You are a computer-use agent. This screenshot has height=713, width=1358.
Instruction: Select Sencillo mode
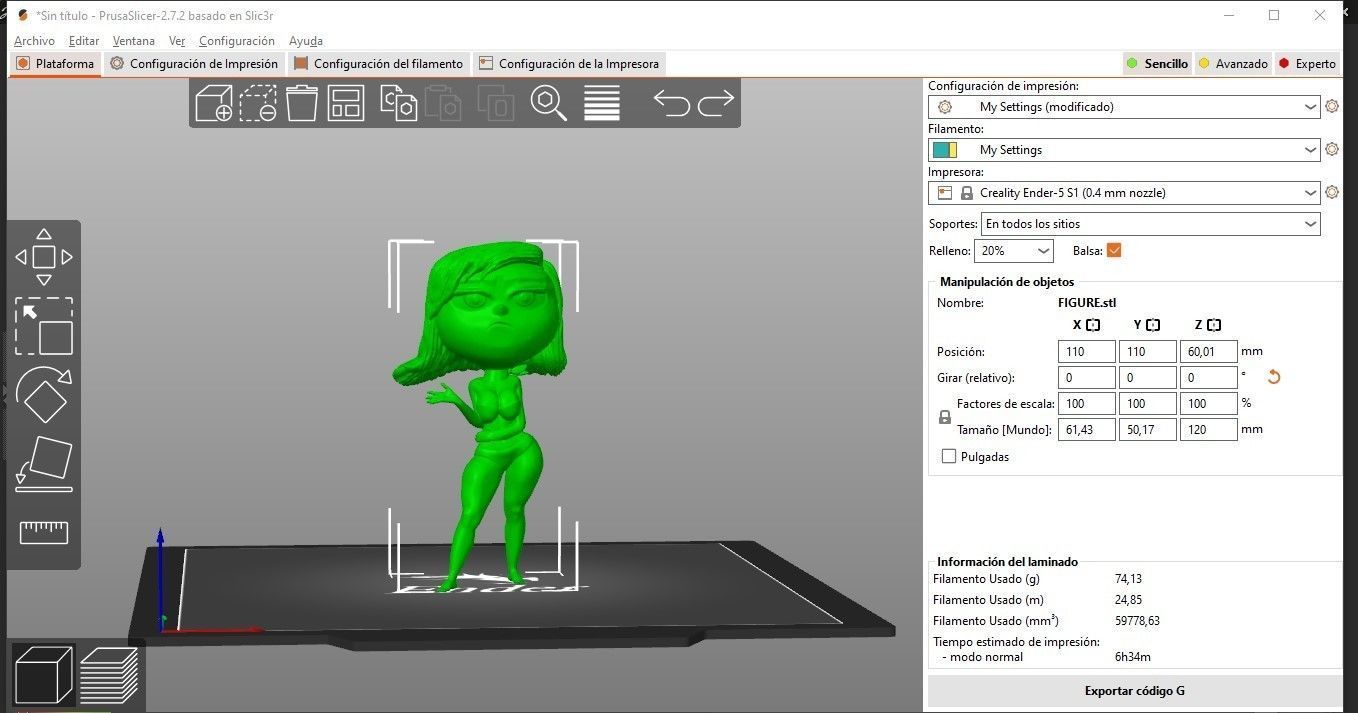[1157, 63]
